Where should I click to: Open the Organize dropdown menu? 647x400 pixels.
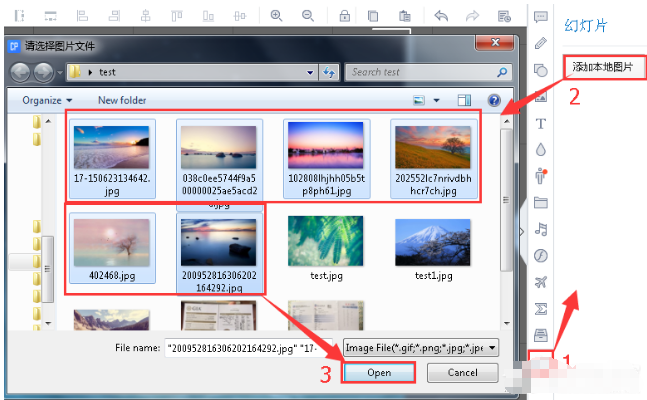tap(47, 100)
